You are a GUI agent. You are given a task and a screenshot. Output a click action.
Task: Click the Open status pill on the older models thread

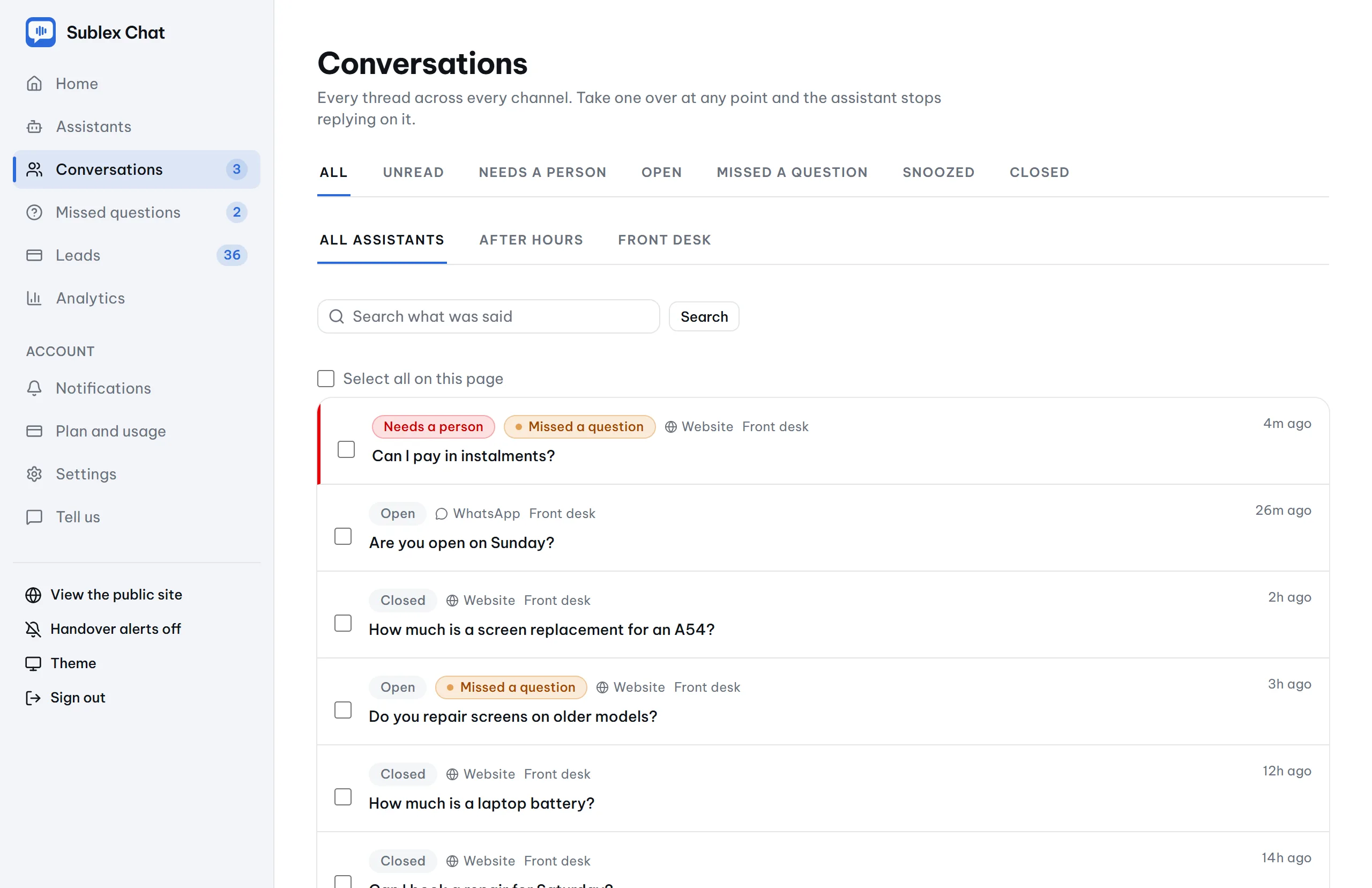[x=397, y=687]
